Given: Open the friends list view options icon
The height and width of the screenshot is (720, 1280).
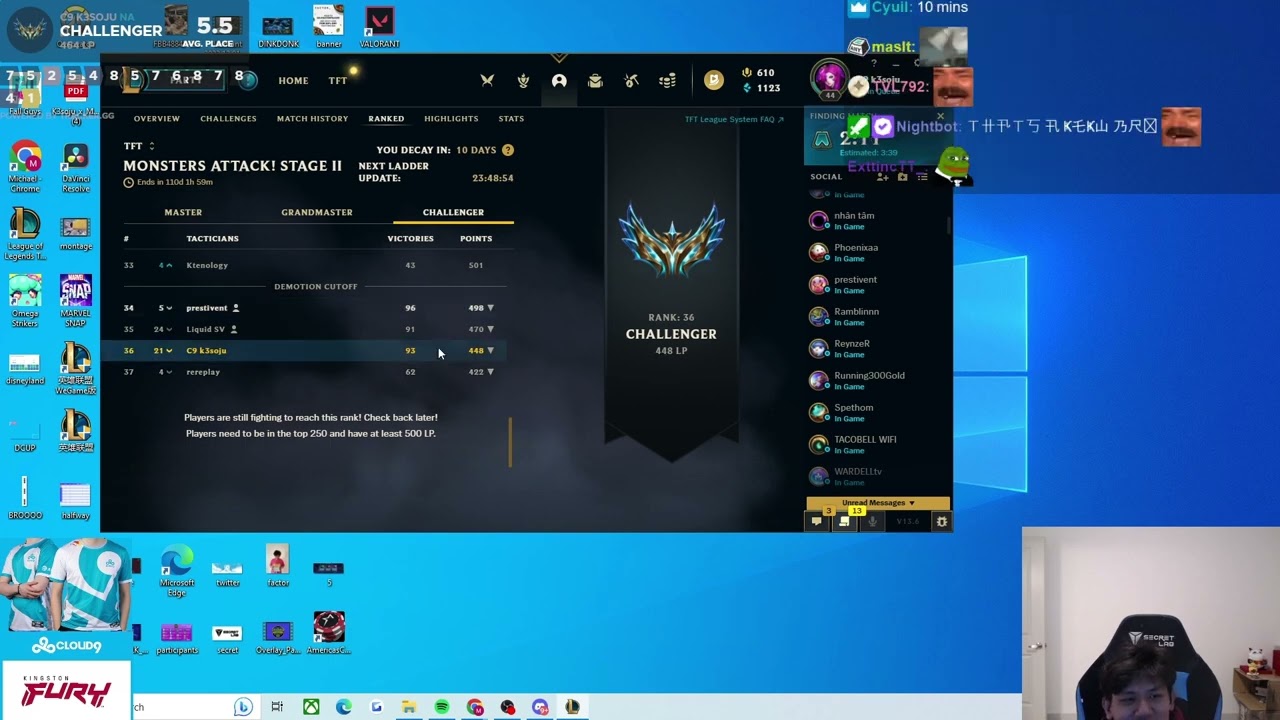Looking at the screenshot, I should (922, 177).
